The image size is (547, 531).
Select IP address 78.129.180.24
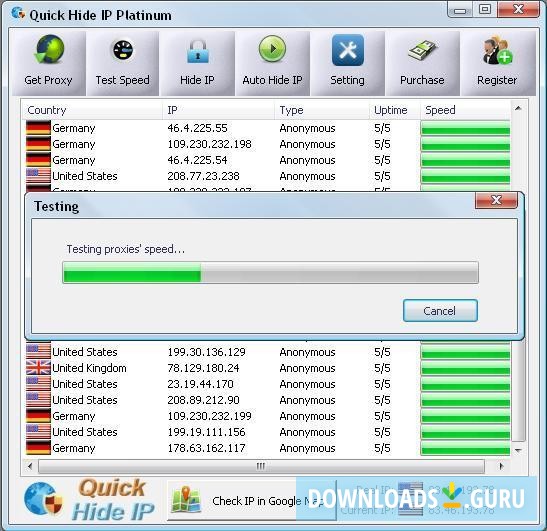click(x=203, y=368)
